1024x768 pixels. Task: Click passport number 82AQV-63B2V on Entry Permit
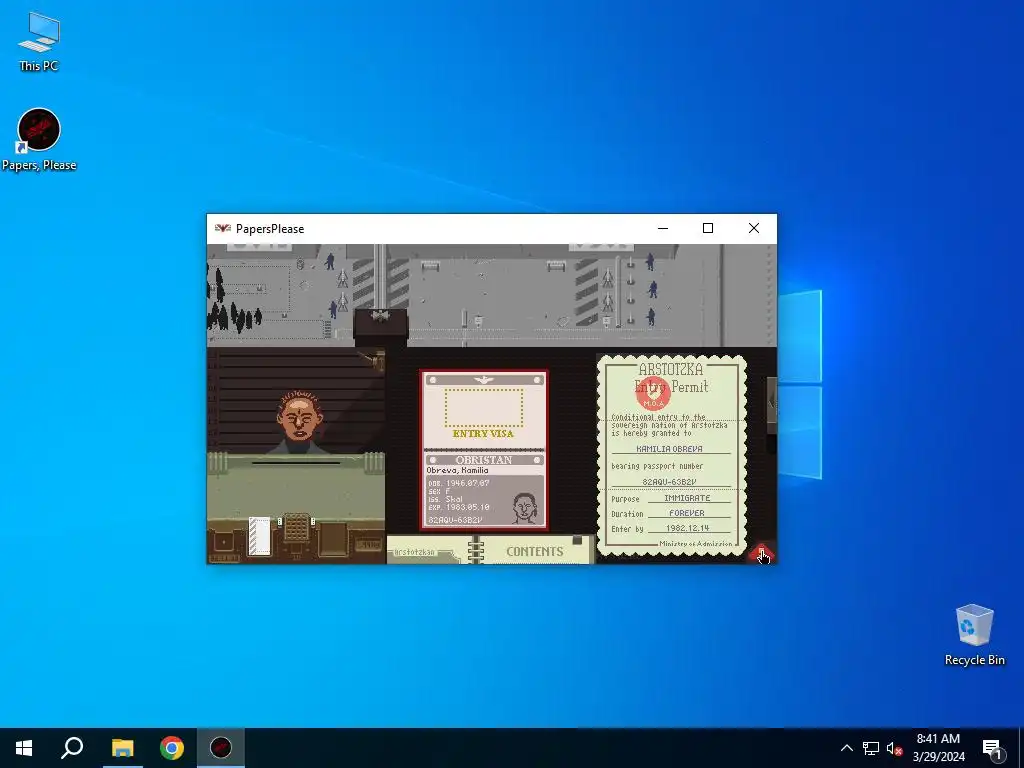coord(669,482)
